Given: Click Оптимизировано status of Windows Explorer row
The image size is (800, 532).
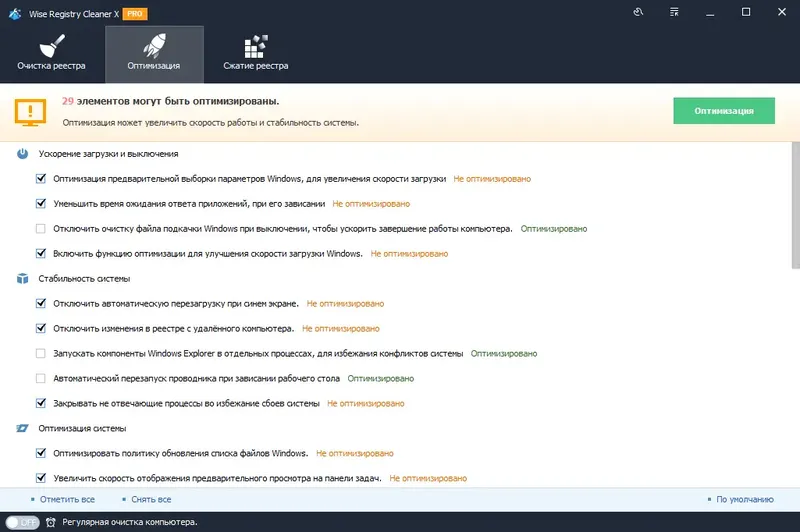Looking at the screenshot, I should click(504, 353).
